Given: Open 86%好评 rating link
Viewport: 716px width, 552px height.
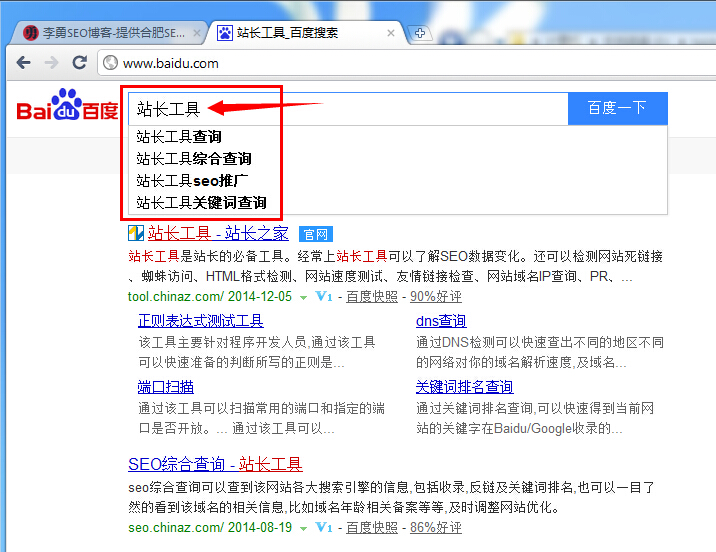Looking at the screenshot, I should point(436,528).
